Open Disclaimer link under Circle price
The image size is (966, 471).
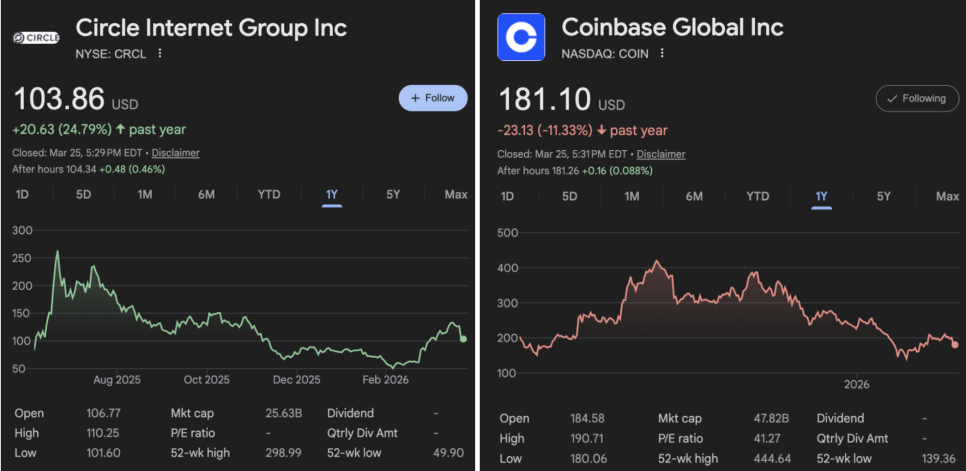177,153
